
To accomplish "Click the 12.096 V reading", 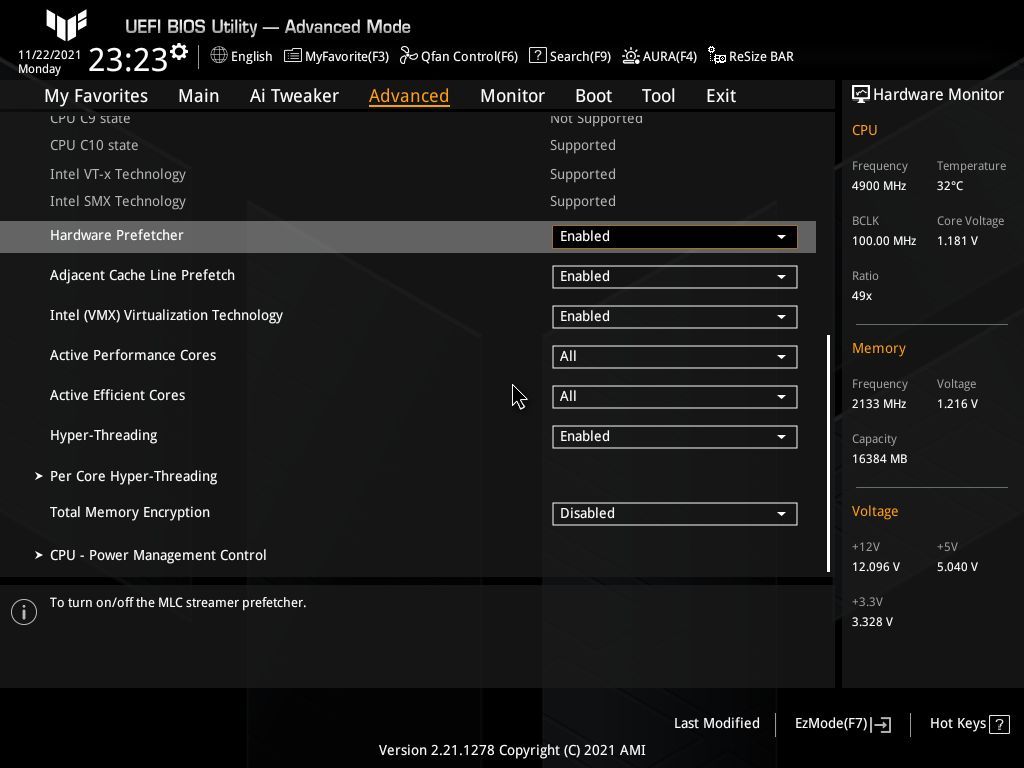I will (876, 566).
